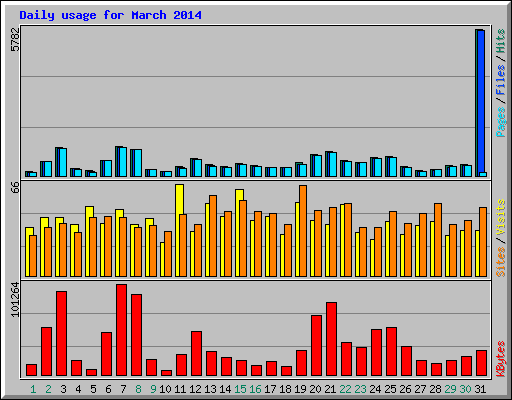Image resolution: width=512 pixels, height=400 pixels.
Task: Click day 24 on the x-axis
Action: point(375,389)
